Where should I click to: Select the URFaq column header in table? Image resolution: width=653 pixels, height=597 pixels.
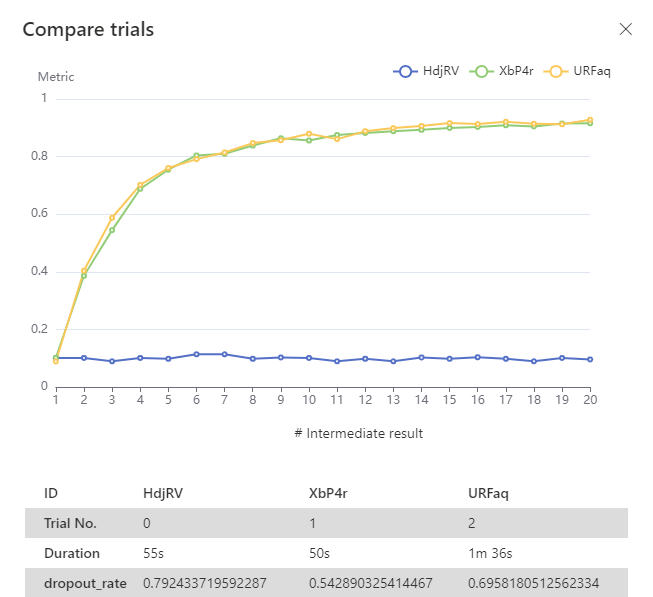coord(487,493)
